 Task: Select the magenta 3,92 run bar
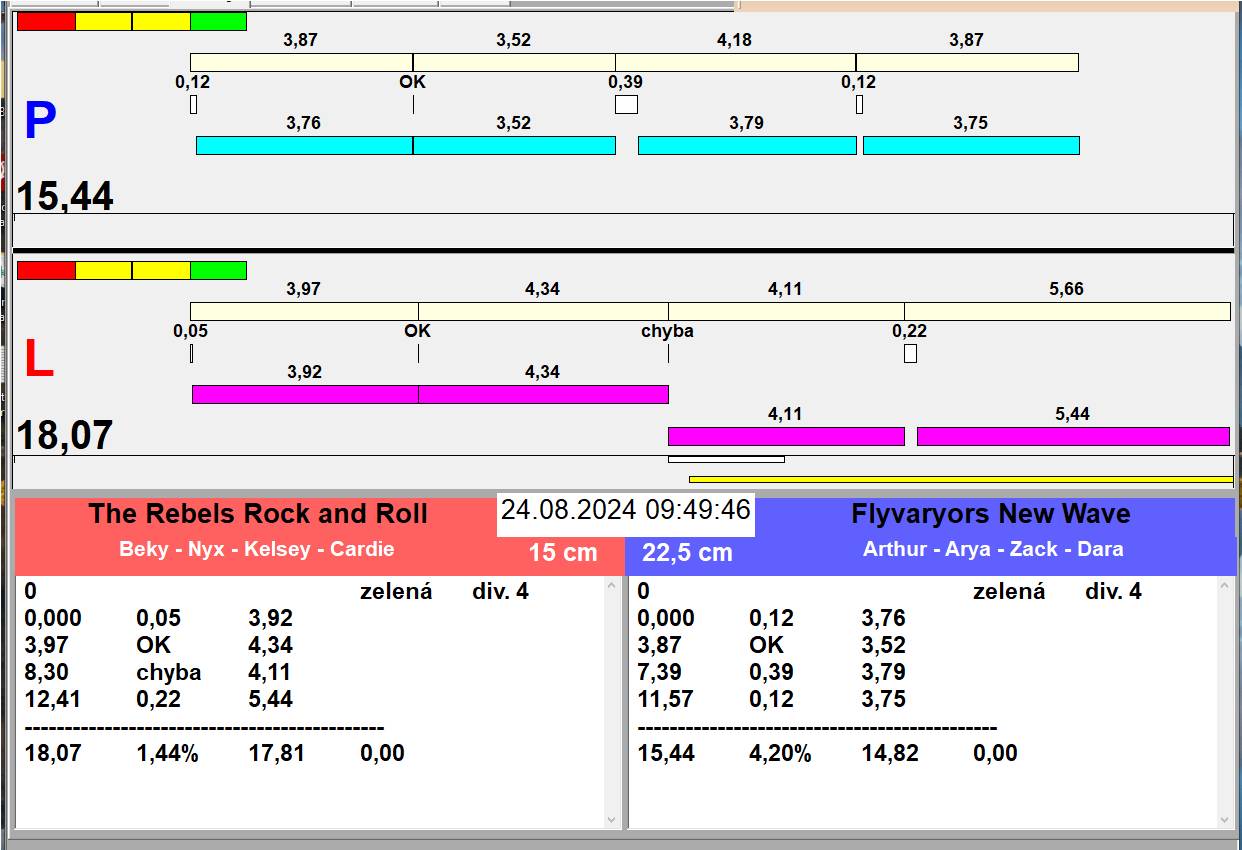coord(304,395)
